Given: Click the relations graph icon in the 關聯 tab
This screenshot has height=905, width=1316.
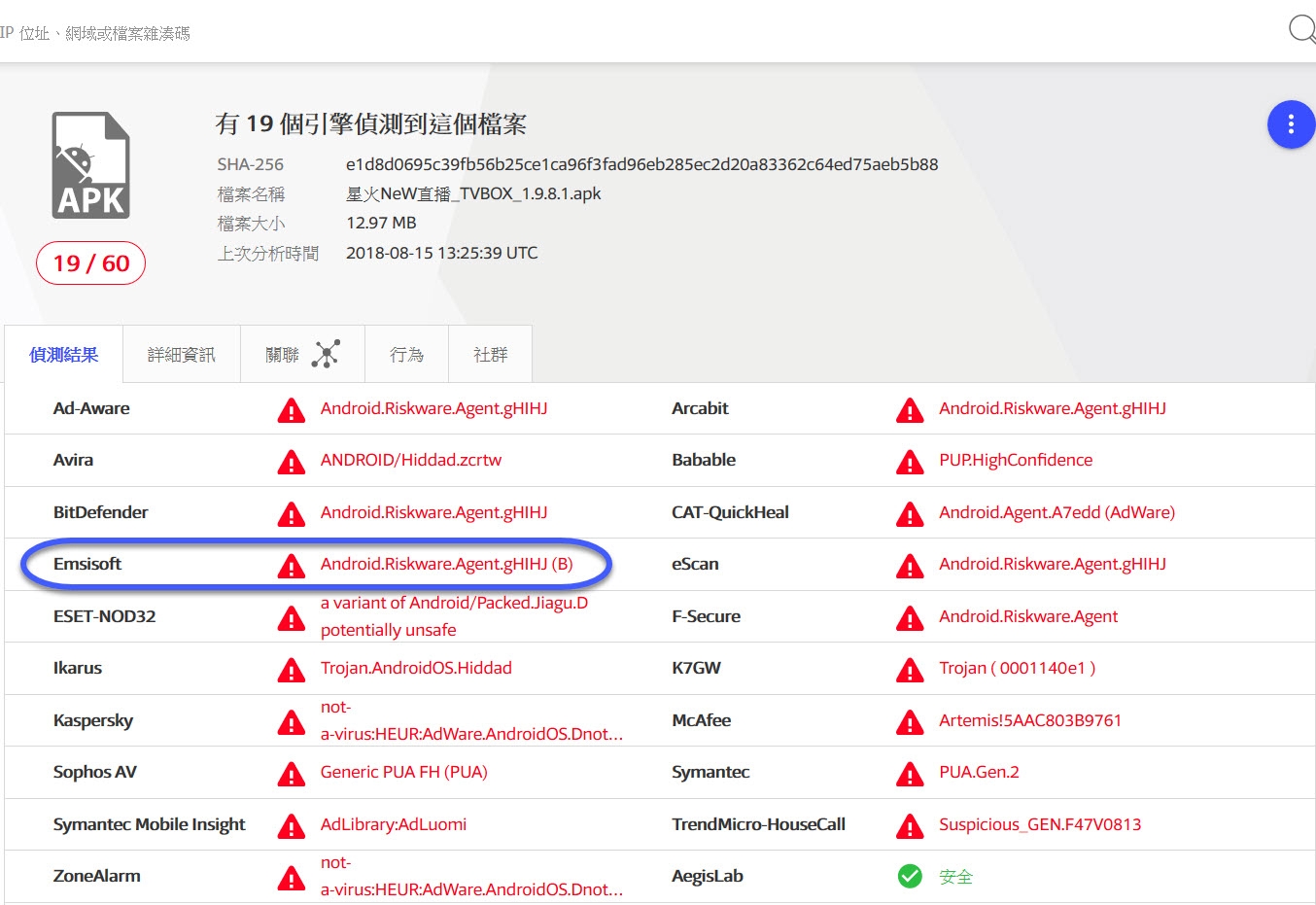Looking at the screenshot, I should pyautogui.click(x=326, y=354).
